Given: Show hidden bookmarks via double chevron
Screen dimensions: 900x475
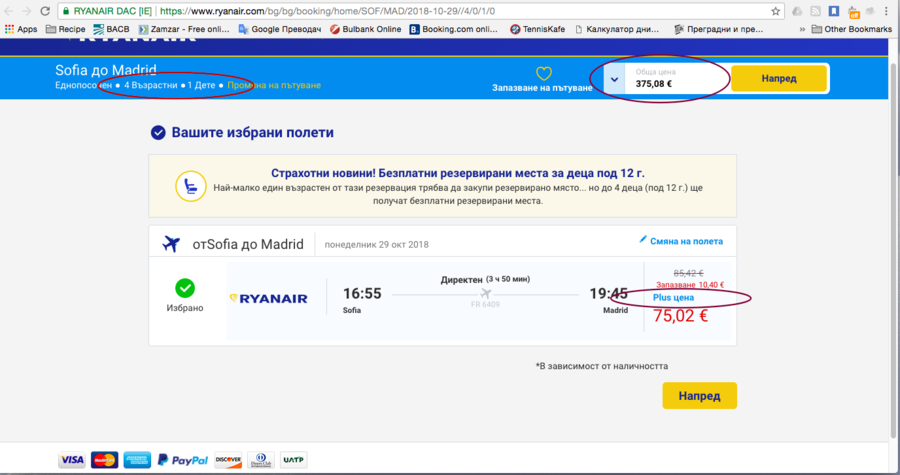Looking at the screenshot, I should pos(802,29).
